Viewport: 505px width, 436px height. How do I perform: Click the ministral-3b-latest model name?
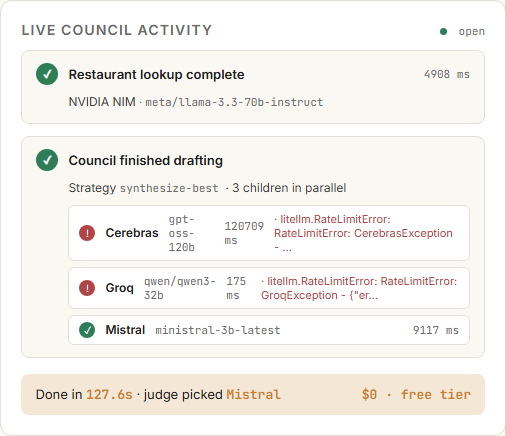[218, 330]
